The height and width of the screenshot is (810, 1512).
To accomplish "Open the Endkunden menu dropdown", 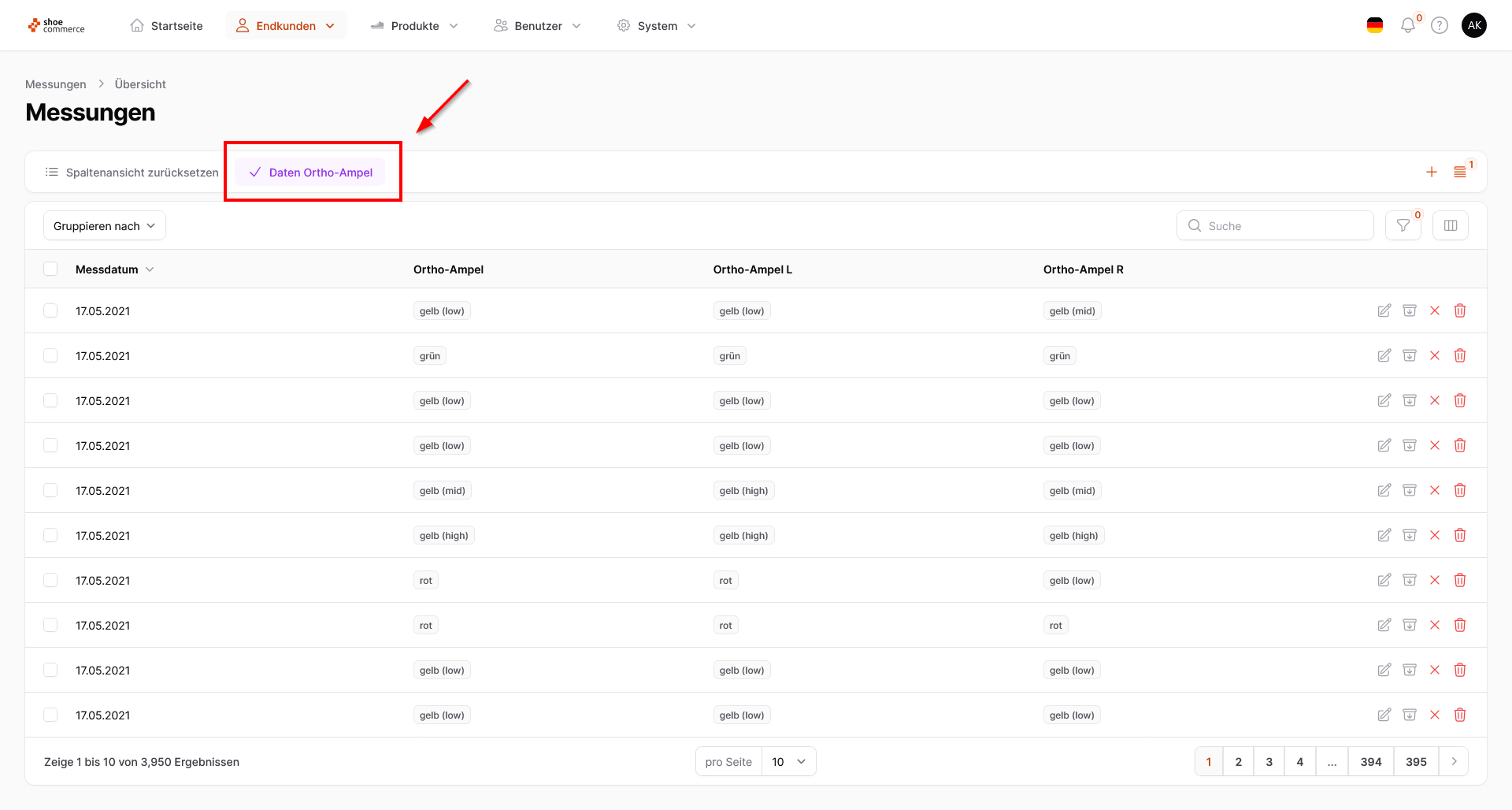I will click(x=287, y=26).
